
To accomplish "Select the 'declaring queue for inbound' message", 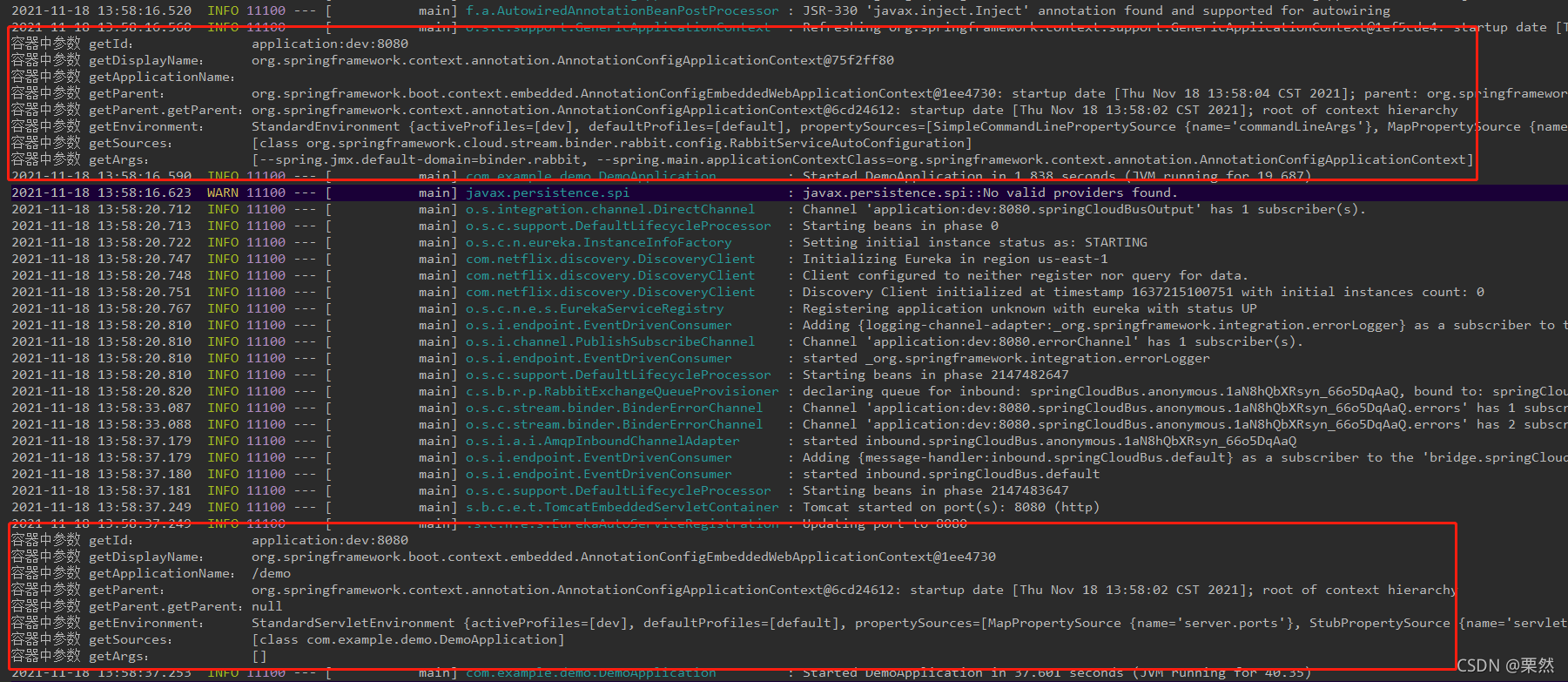I will tap(1185, 391).
